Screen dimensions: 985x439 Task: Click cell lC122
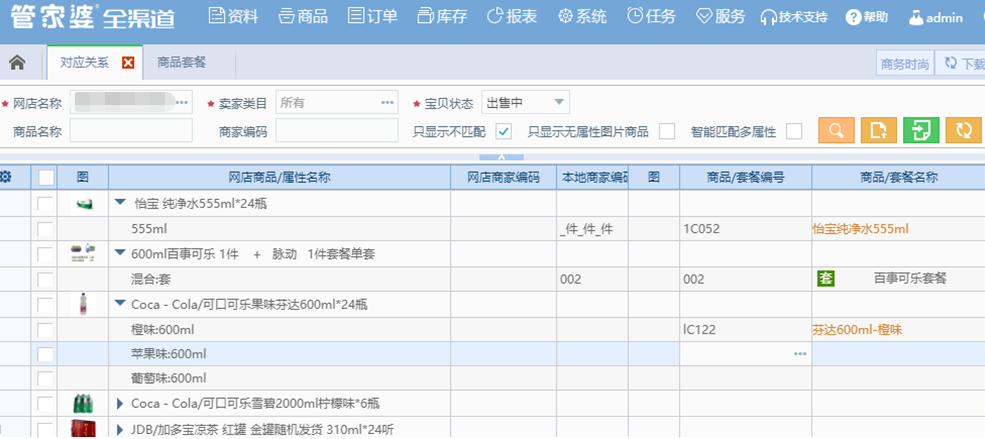[x=745, y=329]
